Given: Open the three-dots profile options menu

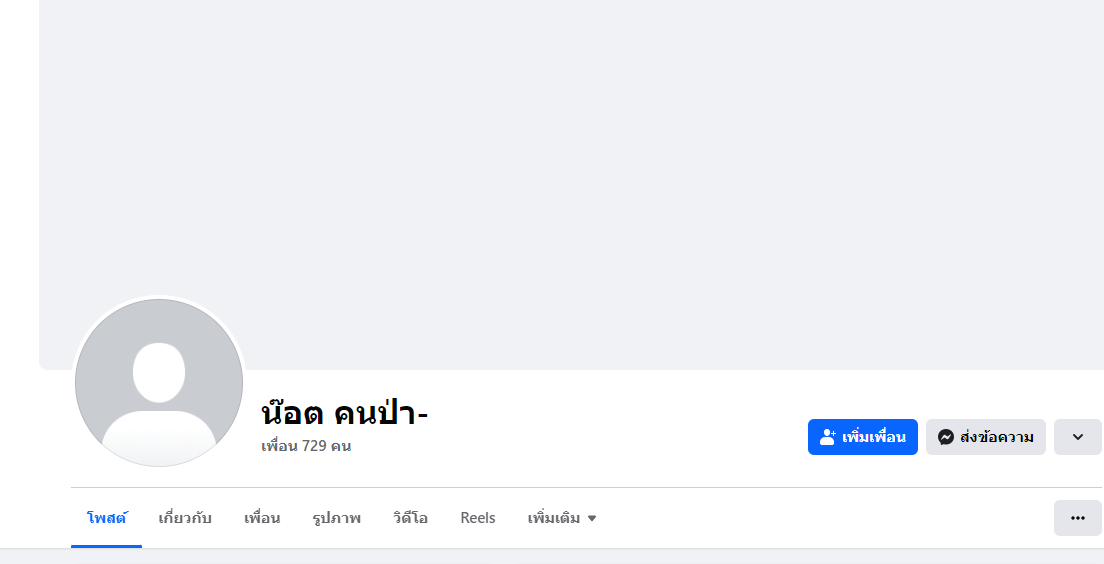Looking at the screenshot, I should [x=1077, y=518].
